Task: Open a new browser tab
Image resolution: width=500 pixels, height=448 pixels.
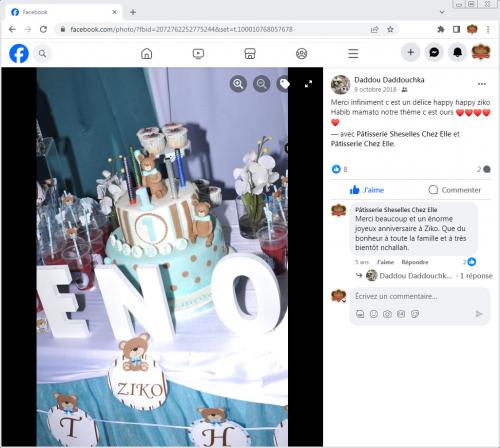Action: 133,12
